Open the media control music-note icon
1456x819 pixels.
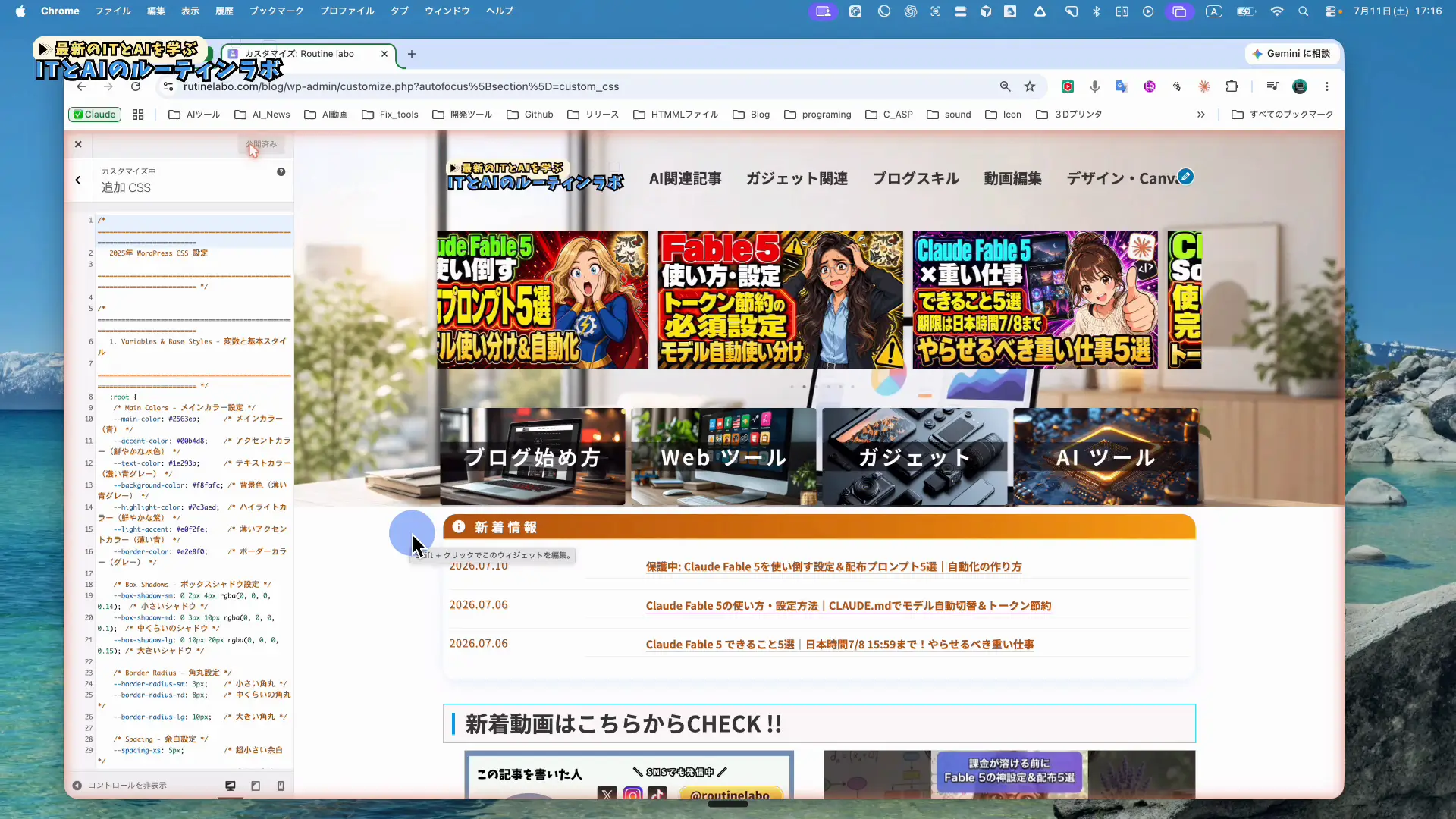tap(1272, 86)
